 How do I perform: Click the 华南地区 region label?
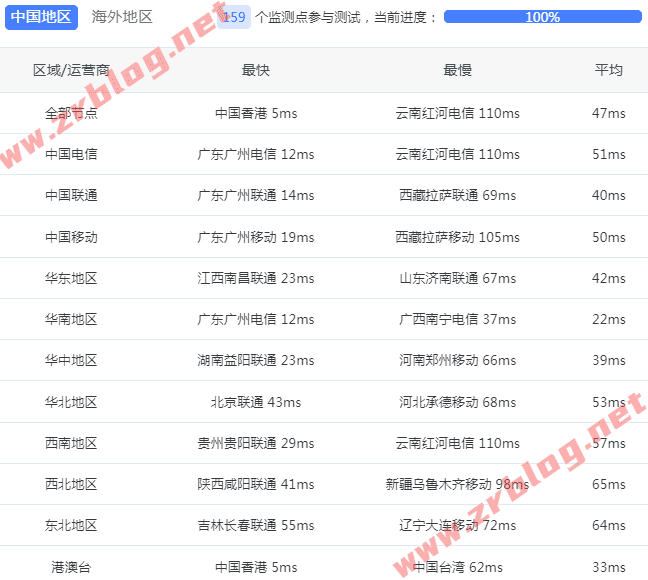(x=71, y=319)
